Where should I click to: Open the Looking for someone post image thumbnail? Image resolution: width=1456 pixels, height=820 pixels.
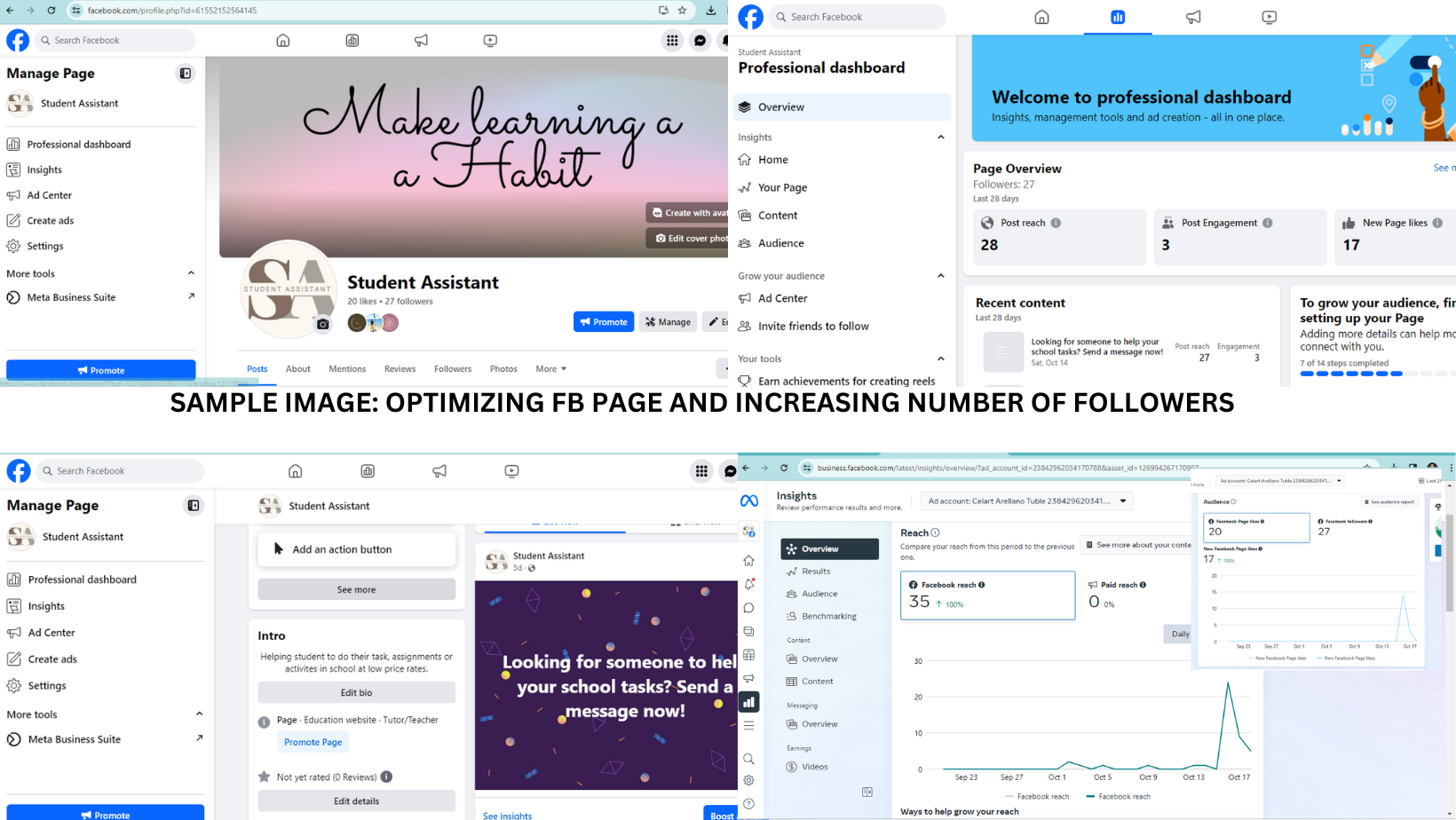click(x=1003, y=352)
